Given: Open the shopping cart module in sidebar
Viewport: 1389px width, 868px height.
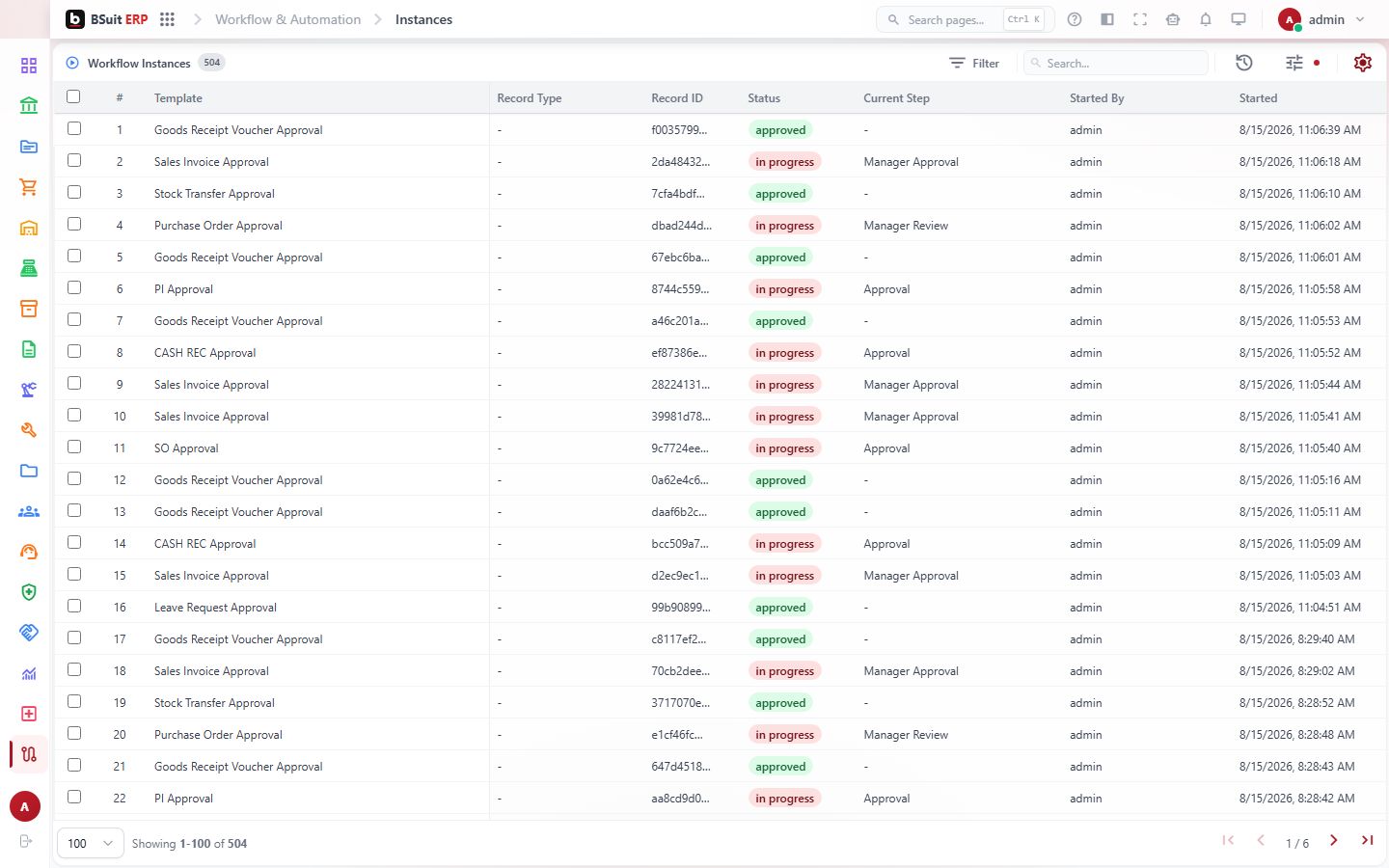Looking at the screenshot, I should tap(29, 187).
